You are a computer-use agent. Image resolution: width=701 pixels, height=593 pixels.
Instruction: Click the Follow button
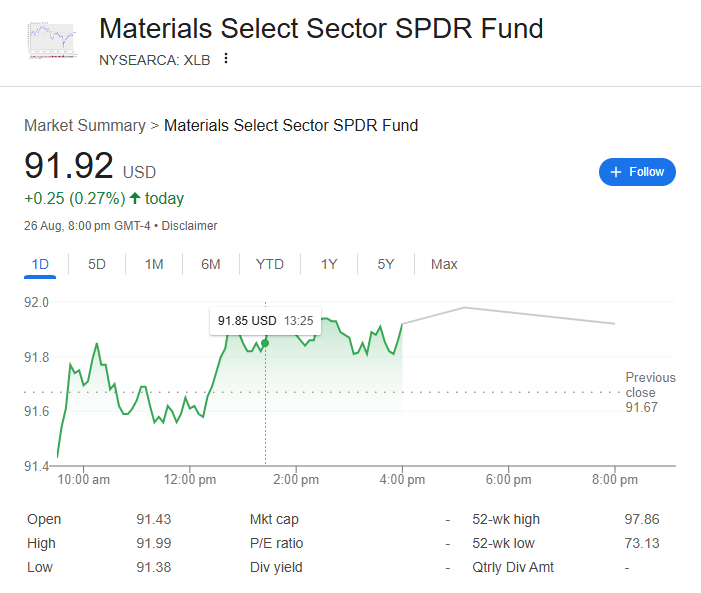pyautogui.click(x=637, y=172)
